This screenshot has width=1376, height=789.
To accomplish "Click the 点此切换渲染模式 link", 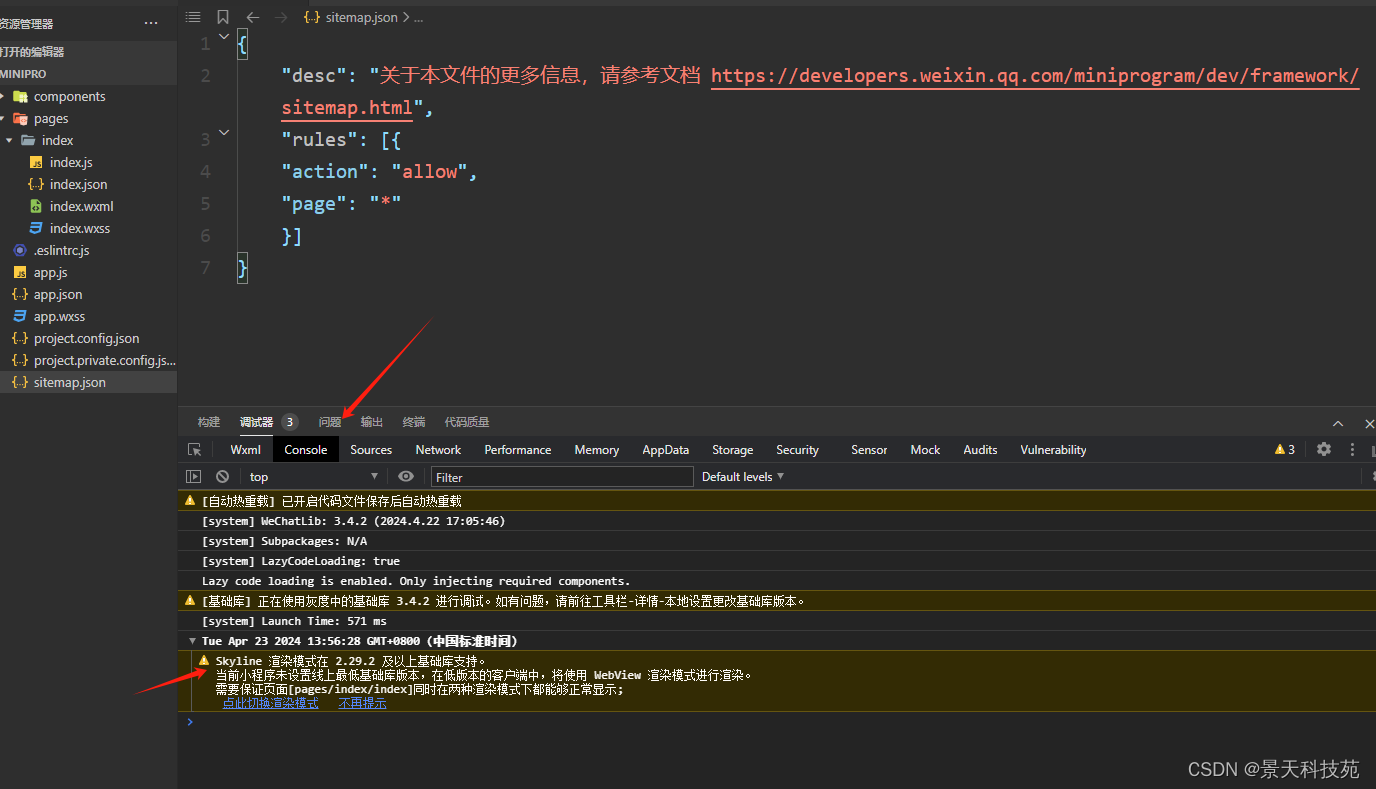I will 270,703.
